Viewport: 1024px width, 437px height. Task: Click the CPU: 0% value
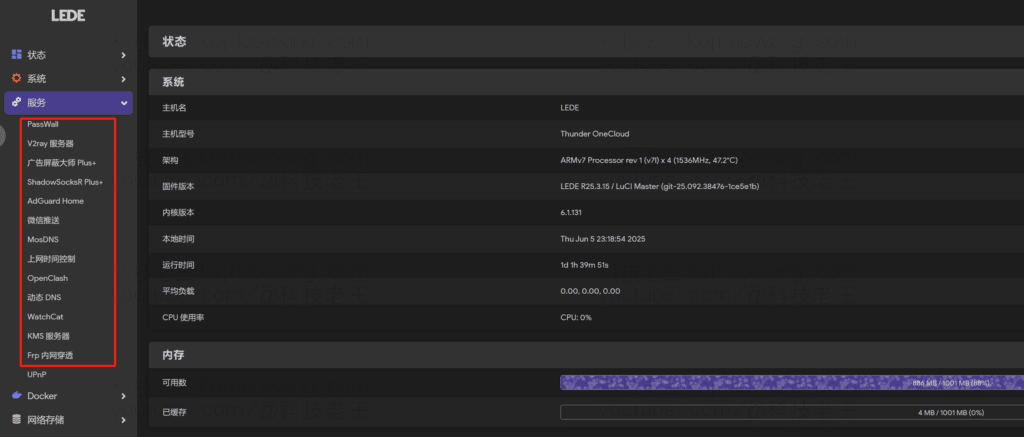pos(576,317)
